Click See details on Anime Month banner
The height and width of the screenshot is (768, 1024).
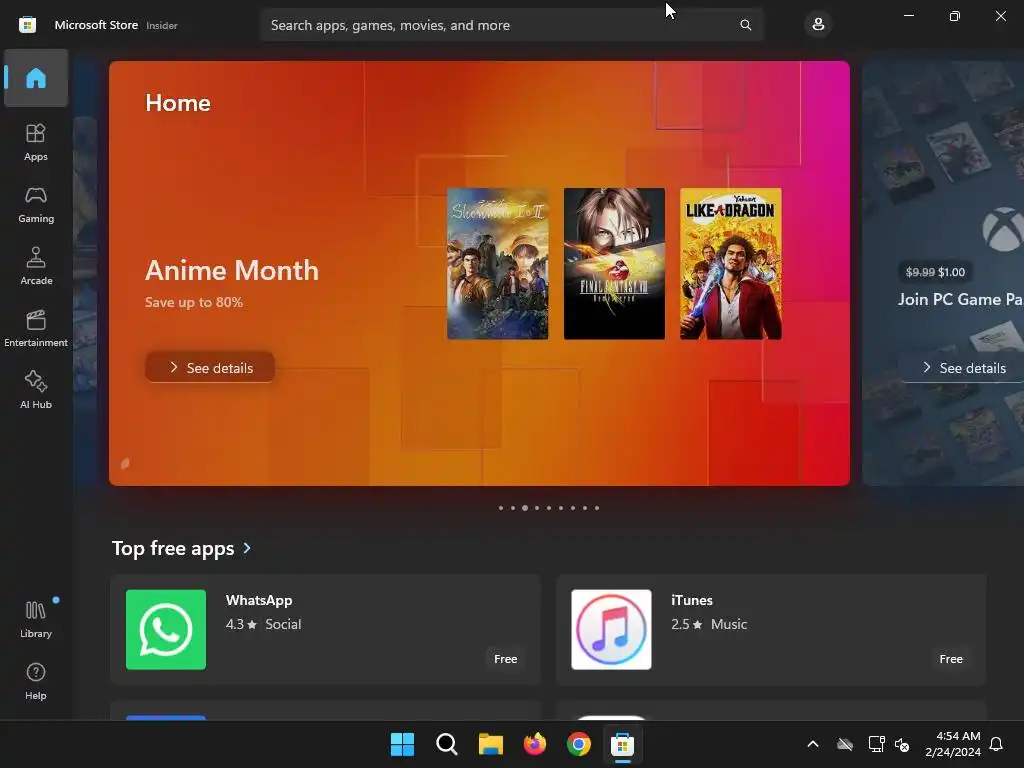coord(210,368)
